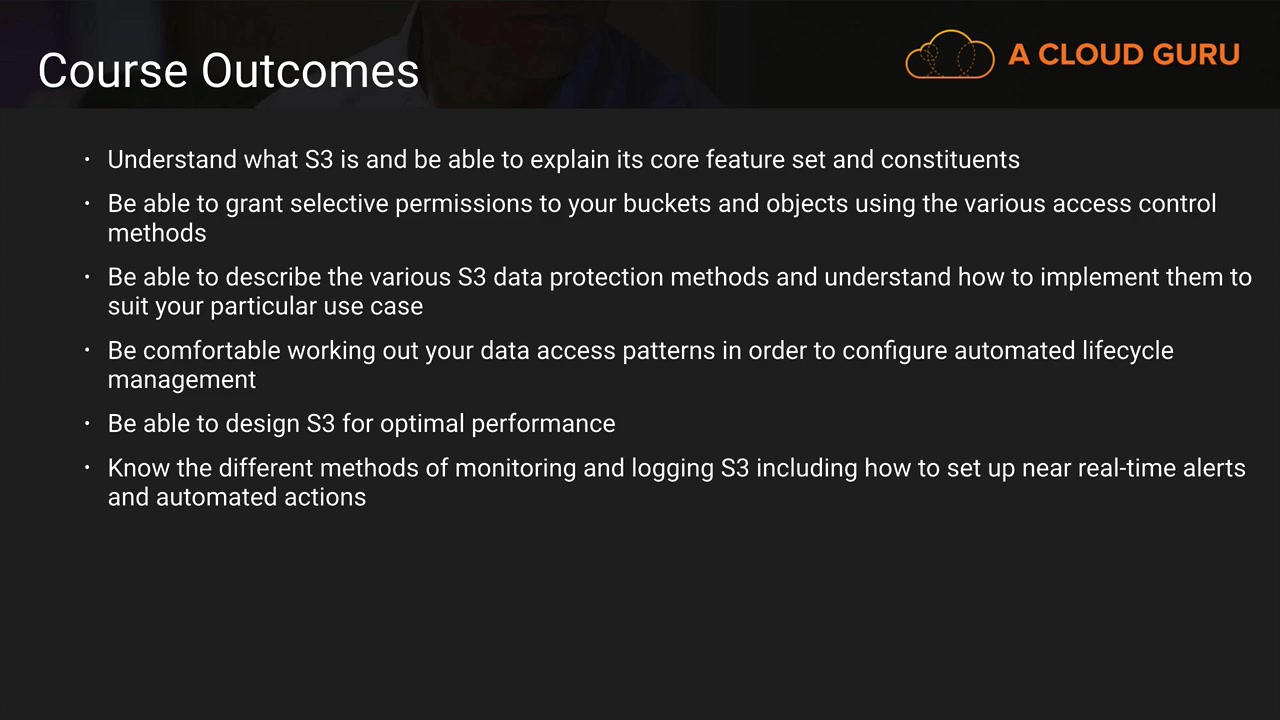Click the bullet dot before Know the different methods
The image size is (1280, 720).
[x=88, y=468]
